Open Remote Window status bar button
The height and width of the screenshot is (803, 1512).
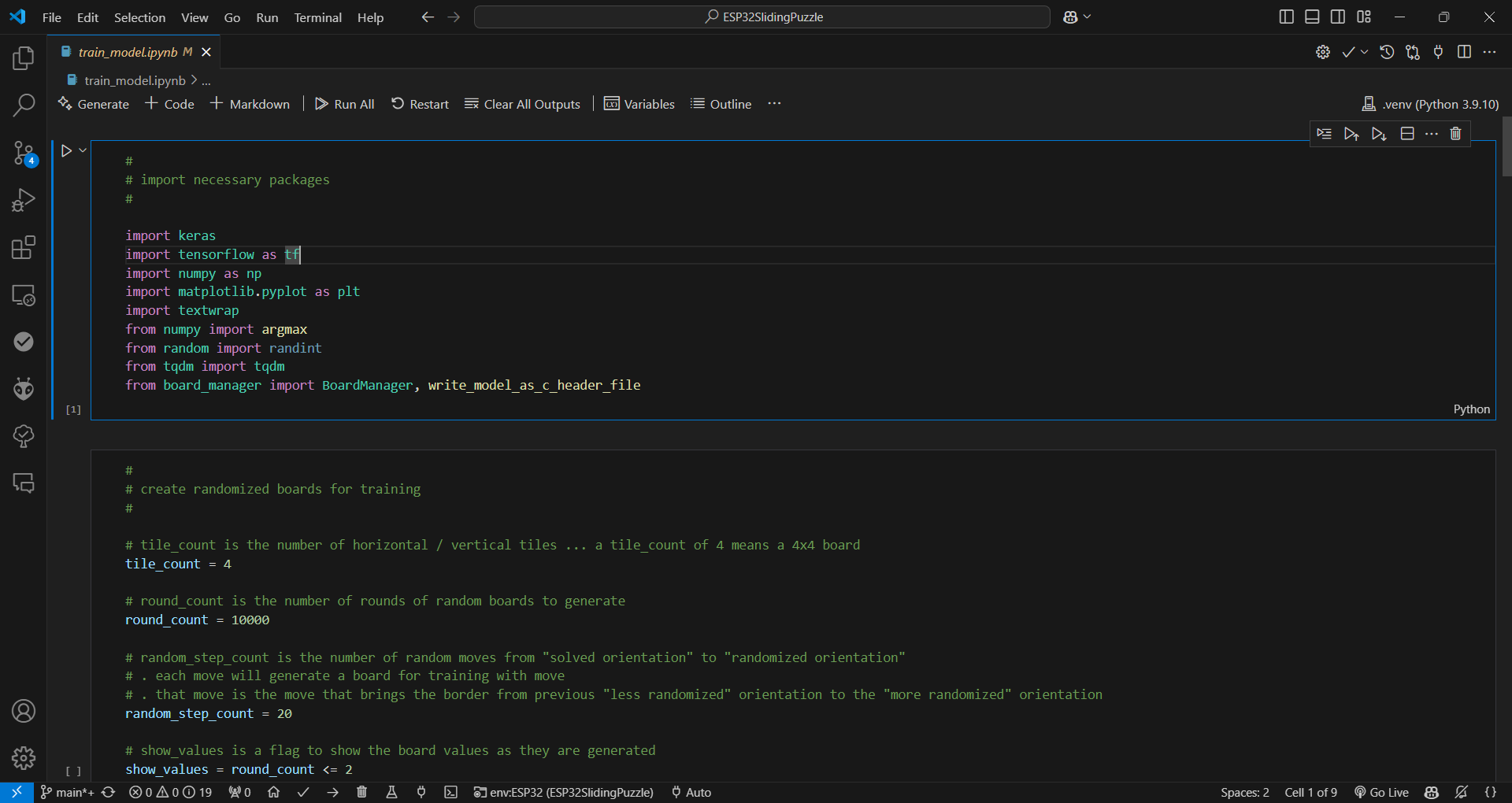point(17,792)
